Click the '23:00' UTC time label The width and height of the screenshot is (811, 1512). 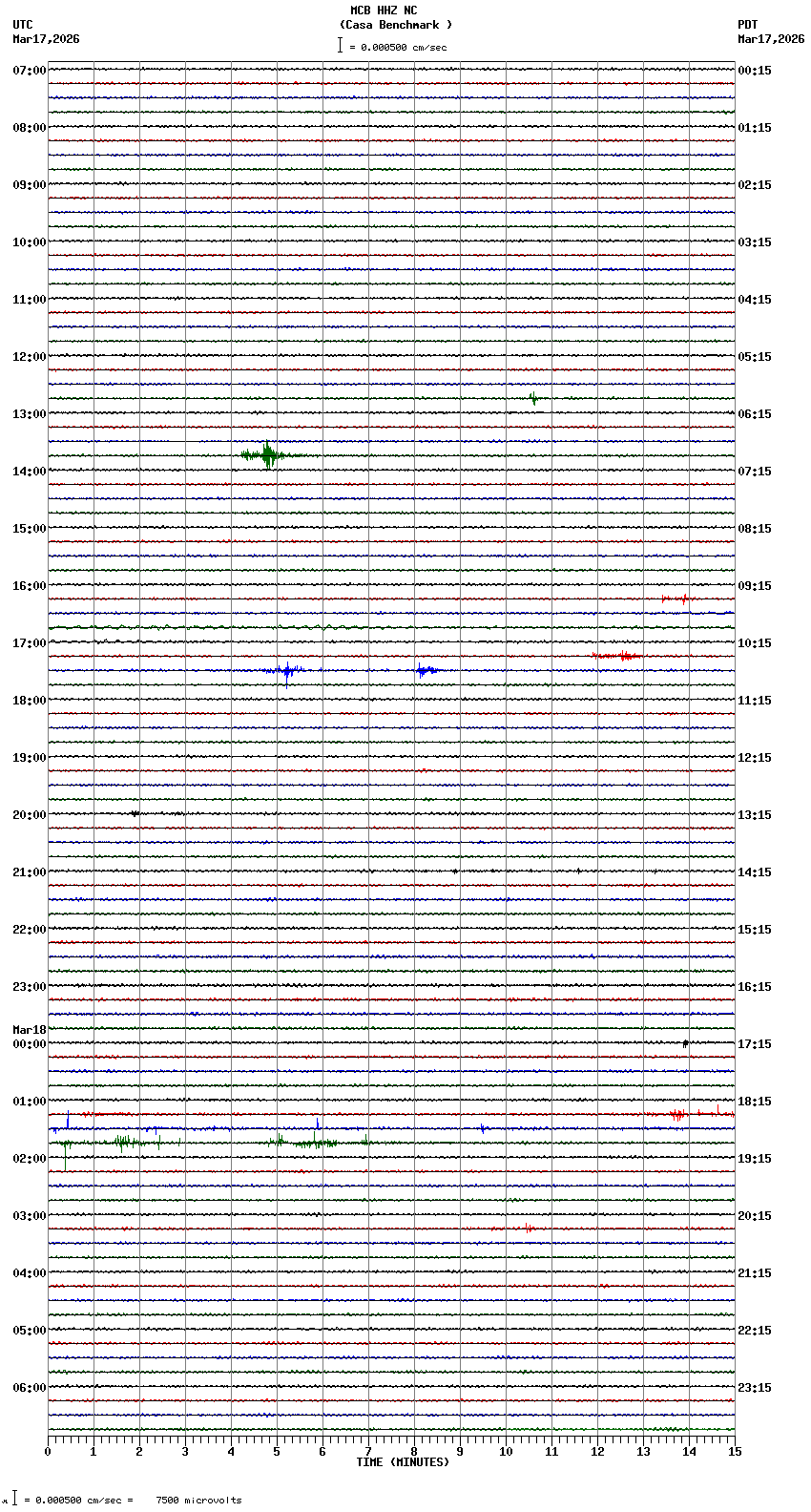click(30, 987)
